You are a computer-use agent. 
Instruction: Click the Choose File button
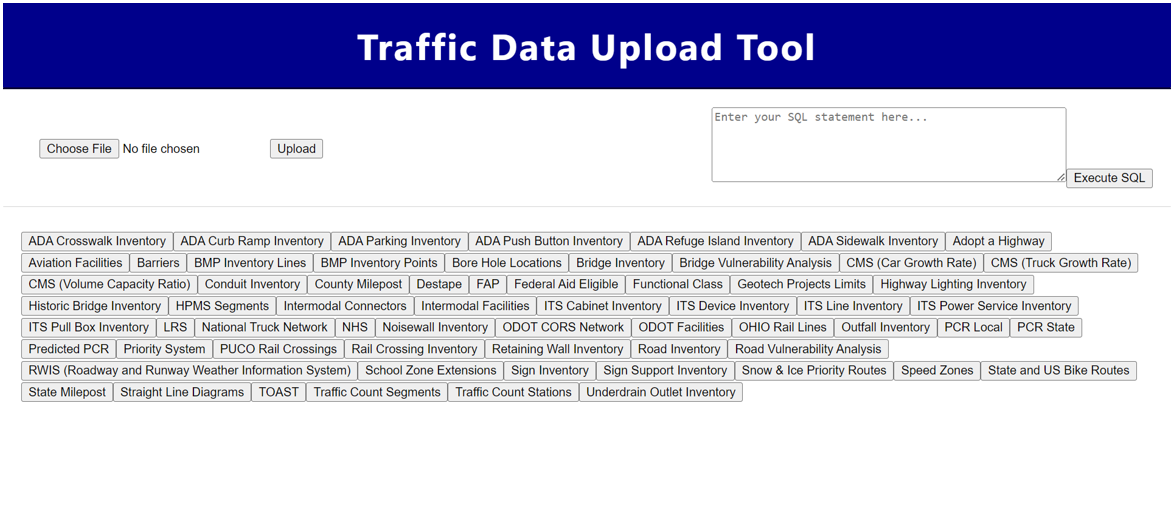79,149
